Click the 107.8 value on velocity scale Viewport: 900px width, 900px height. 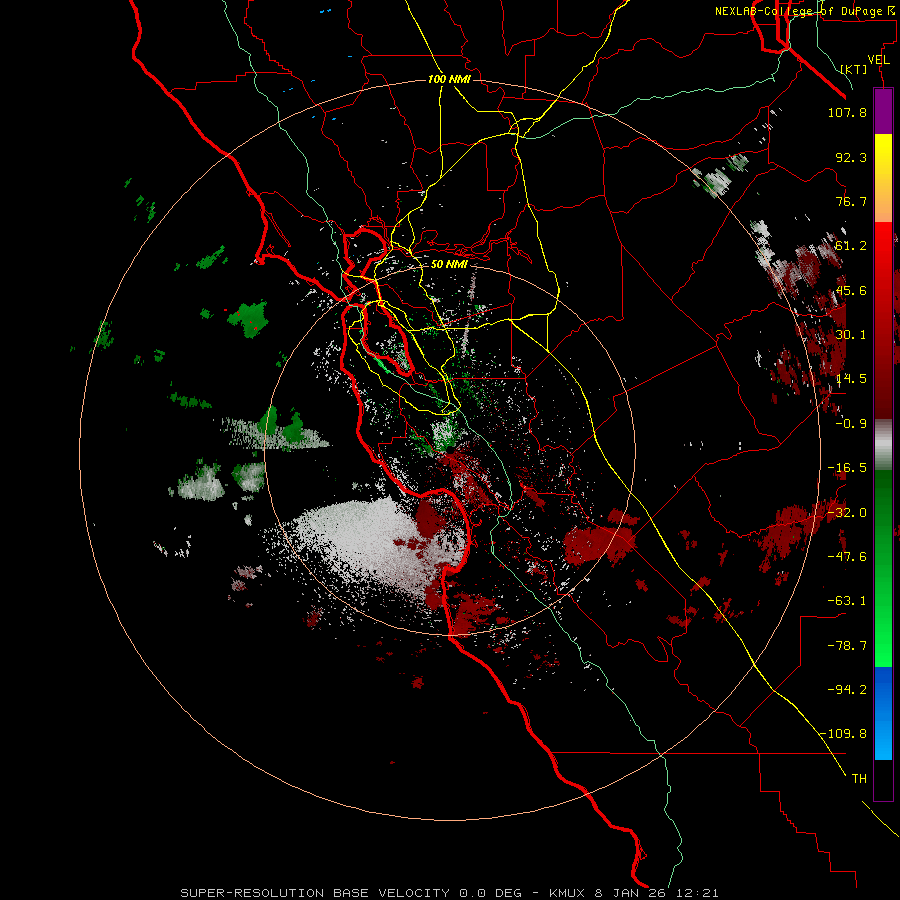[x=847, y=112]
